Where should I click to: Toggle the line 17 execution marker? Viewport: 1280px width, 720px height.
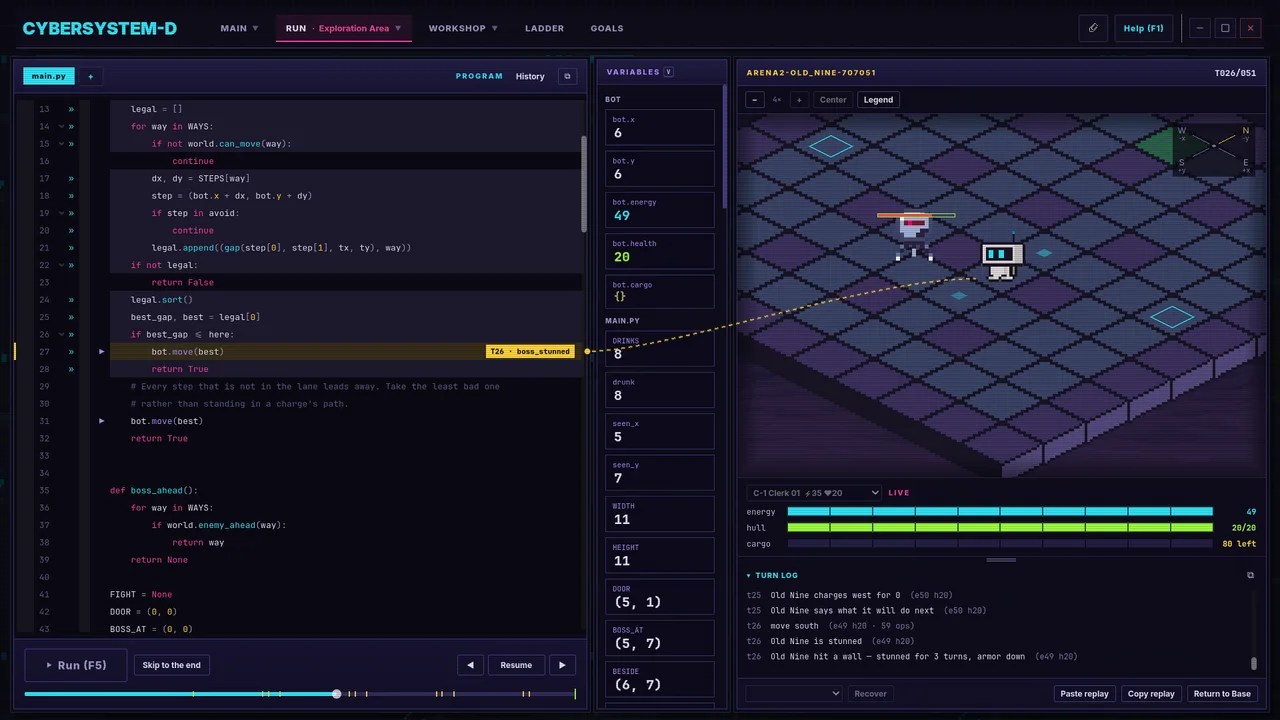click(71, 178)
